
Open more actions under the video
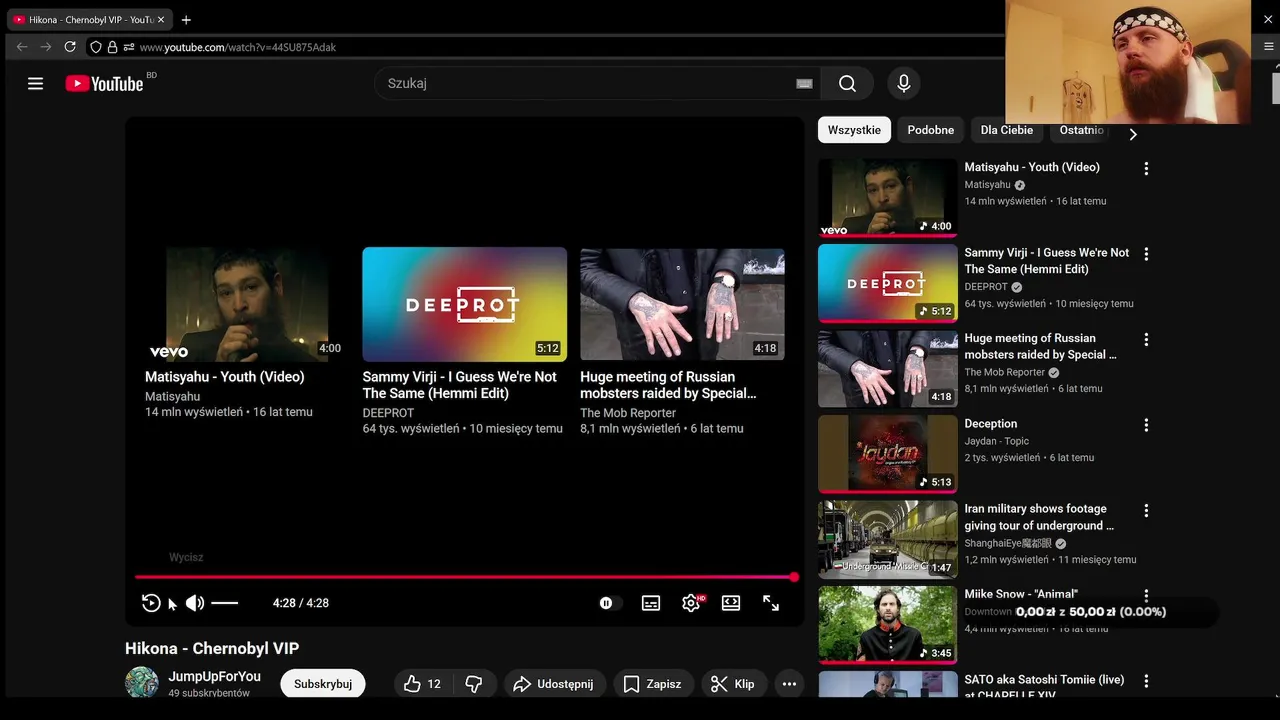pyautogui.click(x=789, y=684)
